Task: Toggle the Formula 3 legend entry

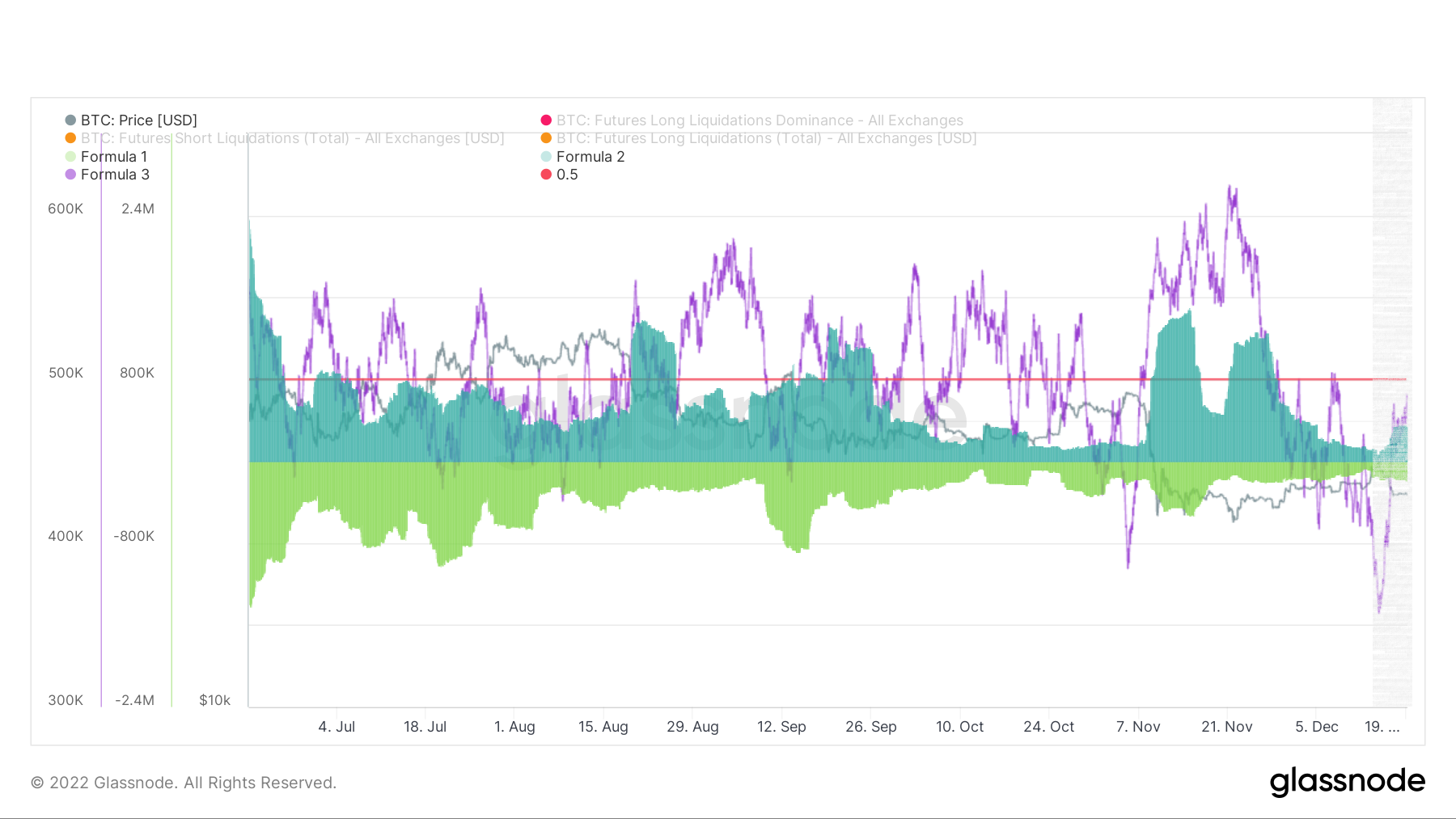Action: [107, 175]
